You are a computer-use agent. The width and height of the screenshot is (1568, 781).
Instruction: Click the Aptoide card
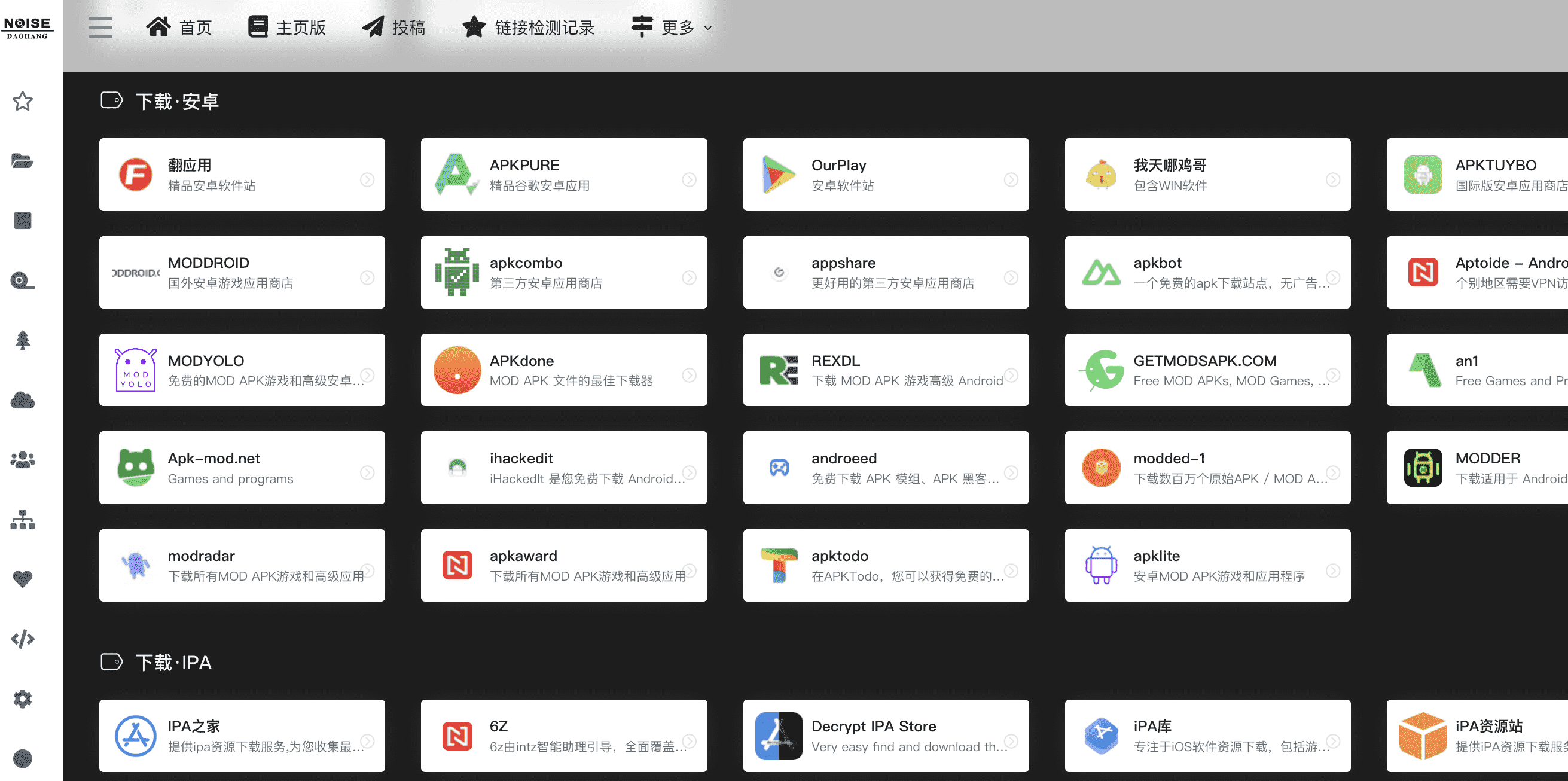tap(1477, 272)
